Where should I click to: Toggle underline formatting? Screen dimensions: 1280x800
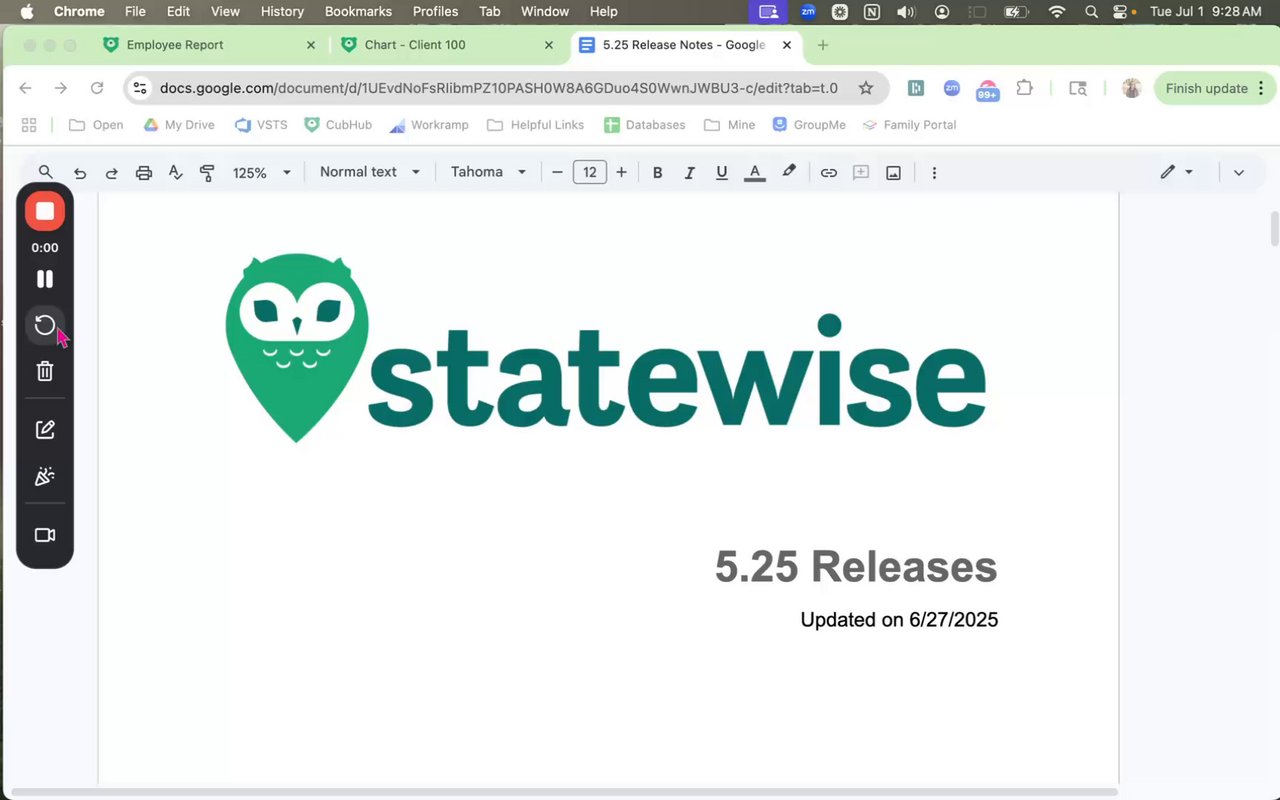tap(721, 173)
